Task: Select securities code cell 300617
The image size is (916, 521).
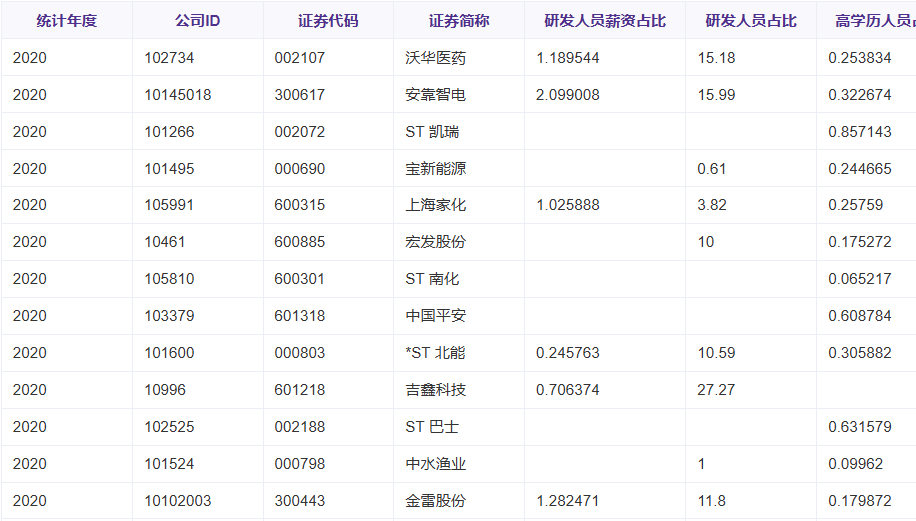Action: click(328, 95)
